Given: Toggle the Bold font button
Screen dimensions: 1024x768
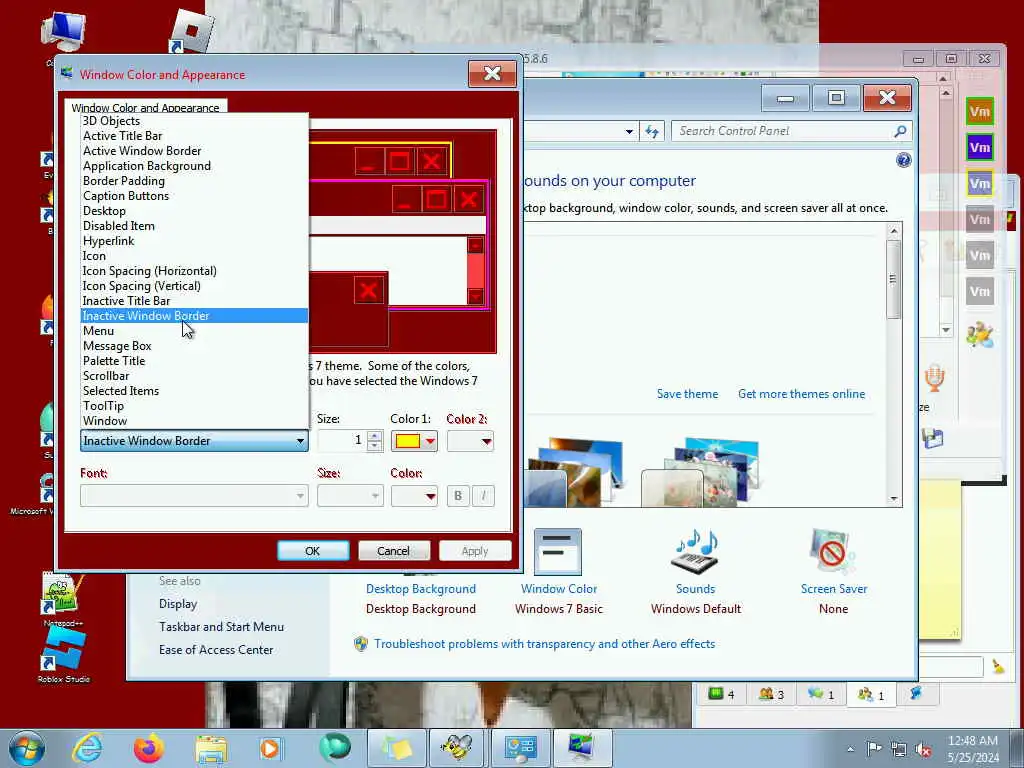Looking at the screenshot, I should coord(458,496).
